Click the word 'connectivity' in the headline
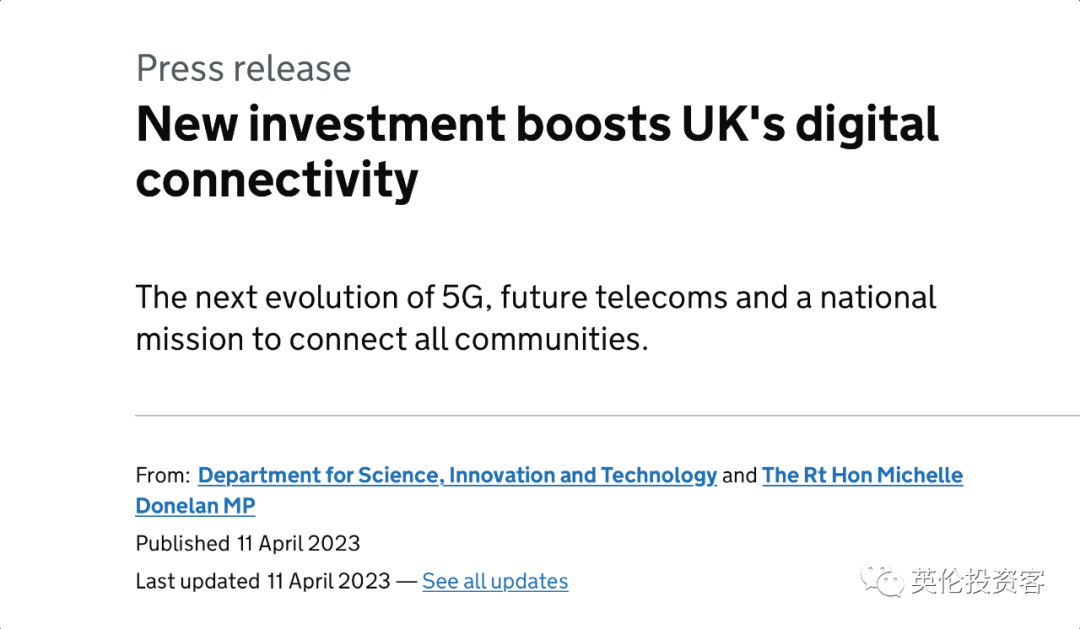Viewport: 1080px width, 629px height. click(277, 181)
